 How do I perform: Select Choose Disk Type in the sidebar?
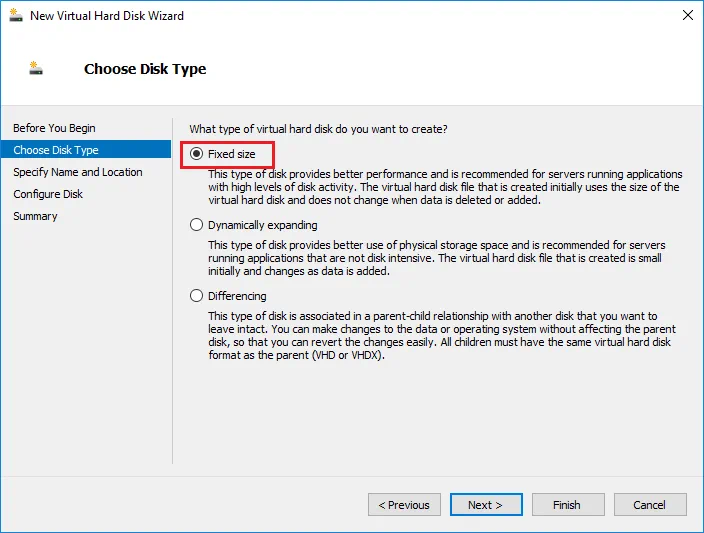pos(56,150)
